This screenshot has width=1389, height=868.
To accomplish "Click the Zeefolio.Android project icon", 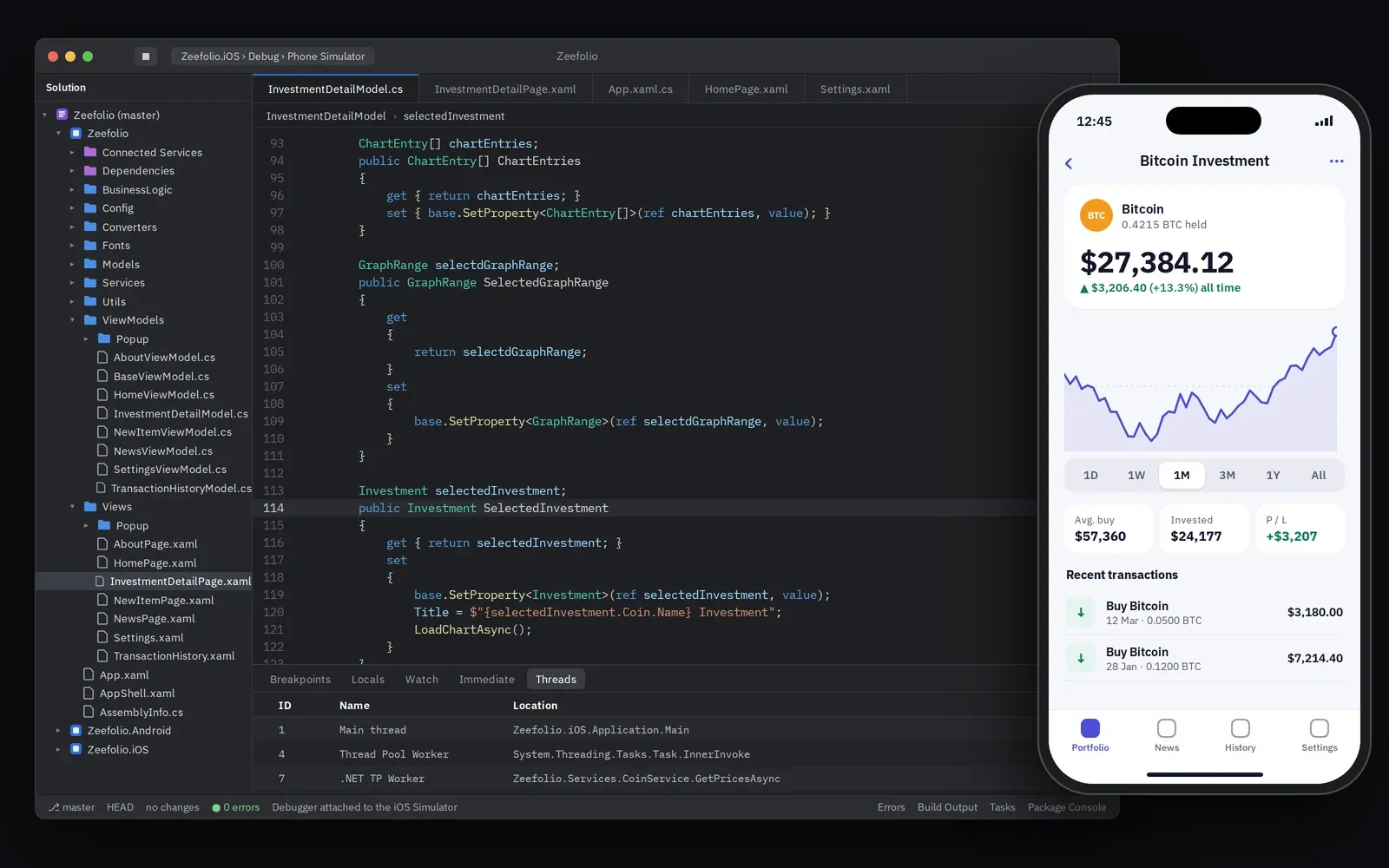I will tap(76, 731).
